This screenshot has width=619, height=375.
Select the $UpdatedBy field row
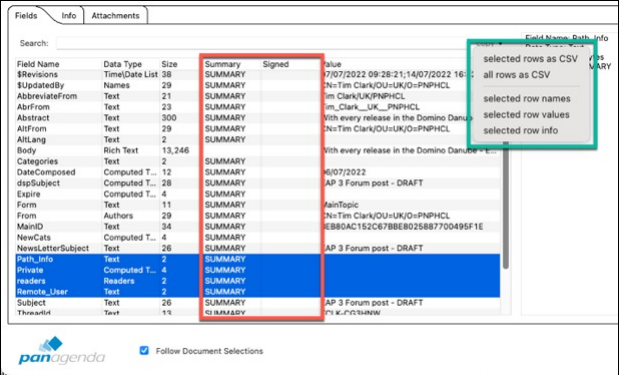pyautogui.click(x=258, y=85)
